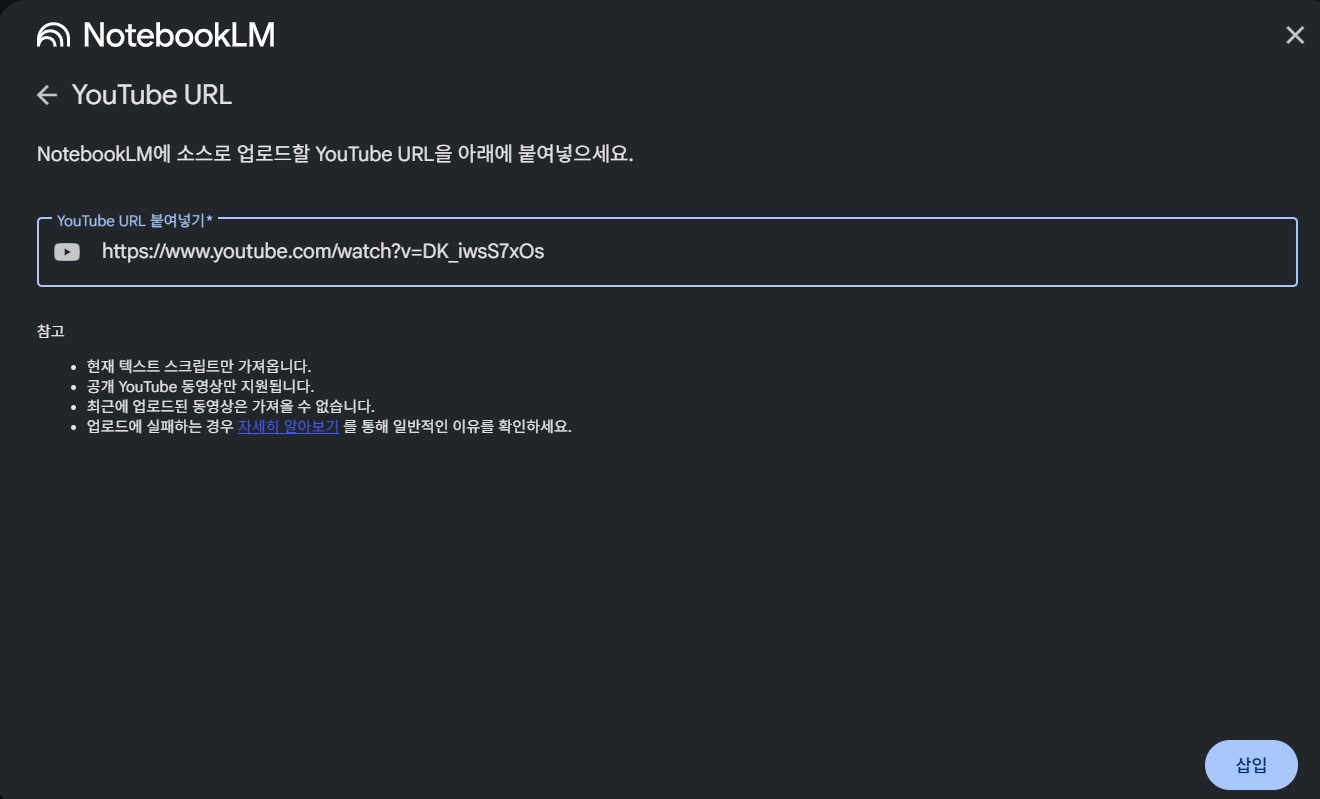This screenshot has height=799, width=1320.
Task: Select the '최근에 업로드된 동영상은' note line
Action: 231,406
